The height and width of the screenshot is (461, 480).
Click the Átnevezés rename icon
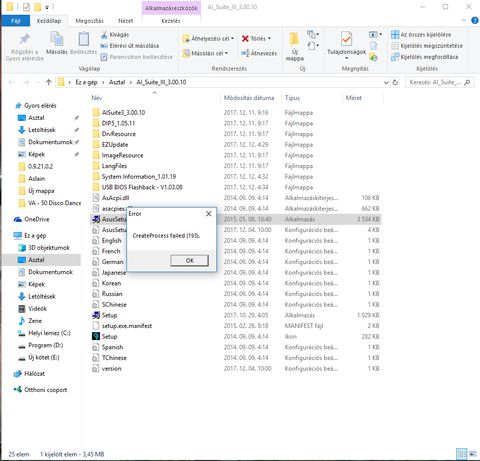point(245,53)
